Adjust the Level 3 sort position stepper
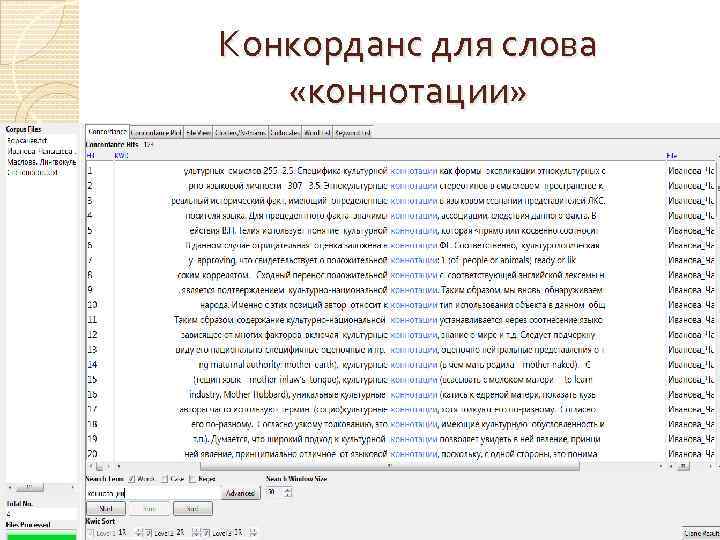This screenshot has width=720, height=540. click(253, 533)
